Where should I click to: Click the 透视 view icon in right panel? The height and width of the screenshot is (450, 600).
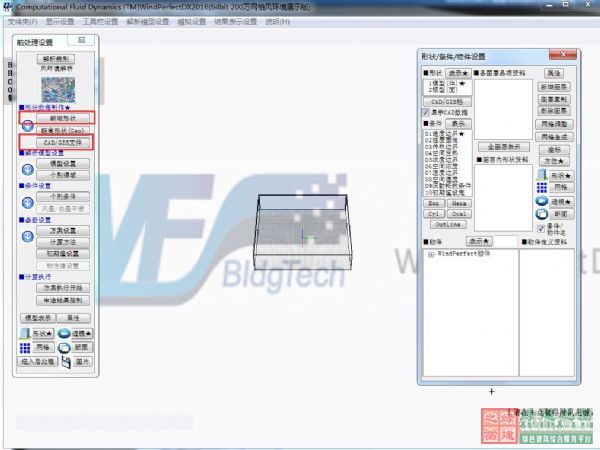point(542,200)
